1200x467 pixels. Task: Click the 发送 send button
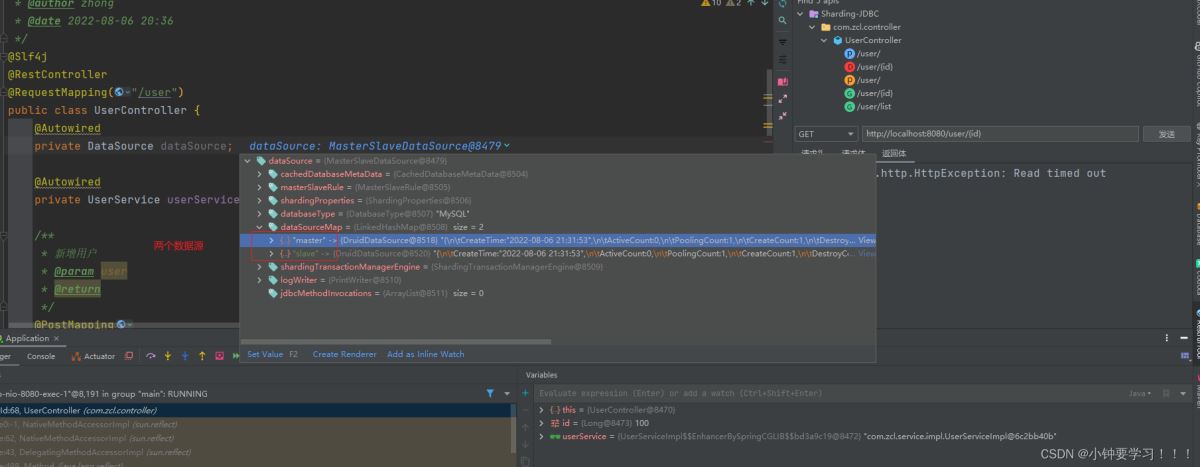1166,134
